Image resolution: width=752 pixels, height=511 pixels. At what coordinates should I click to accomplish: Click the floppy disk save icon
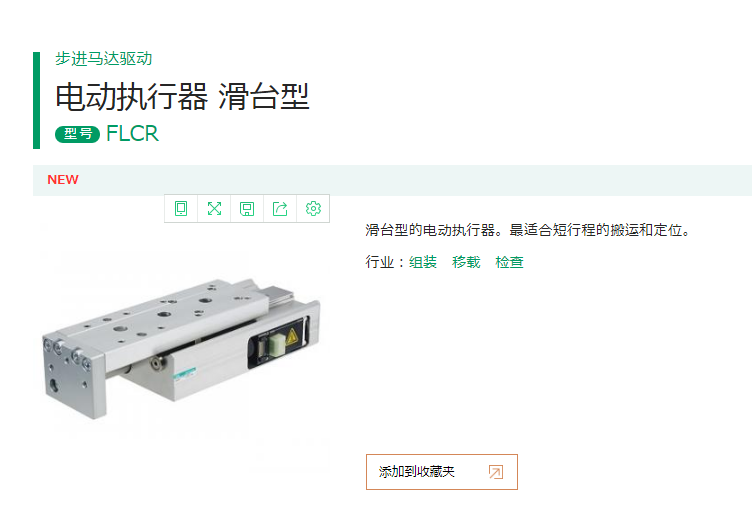coord(247,209)
